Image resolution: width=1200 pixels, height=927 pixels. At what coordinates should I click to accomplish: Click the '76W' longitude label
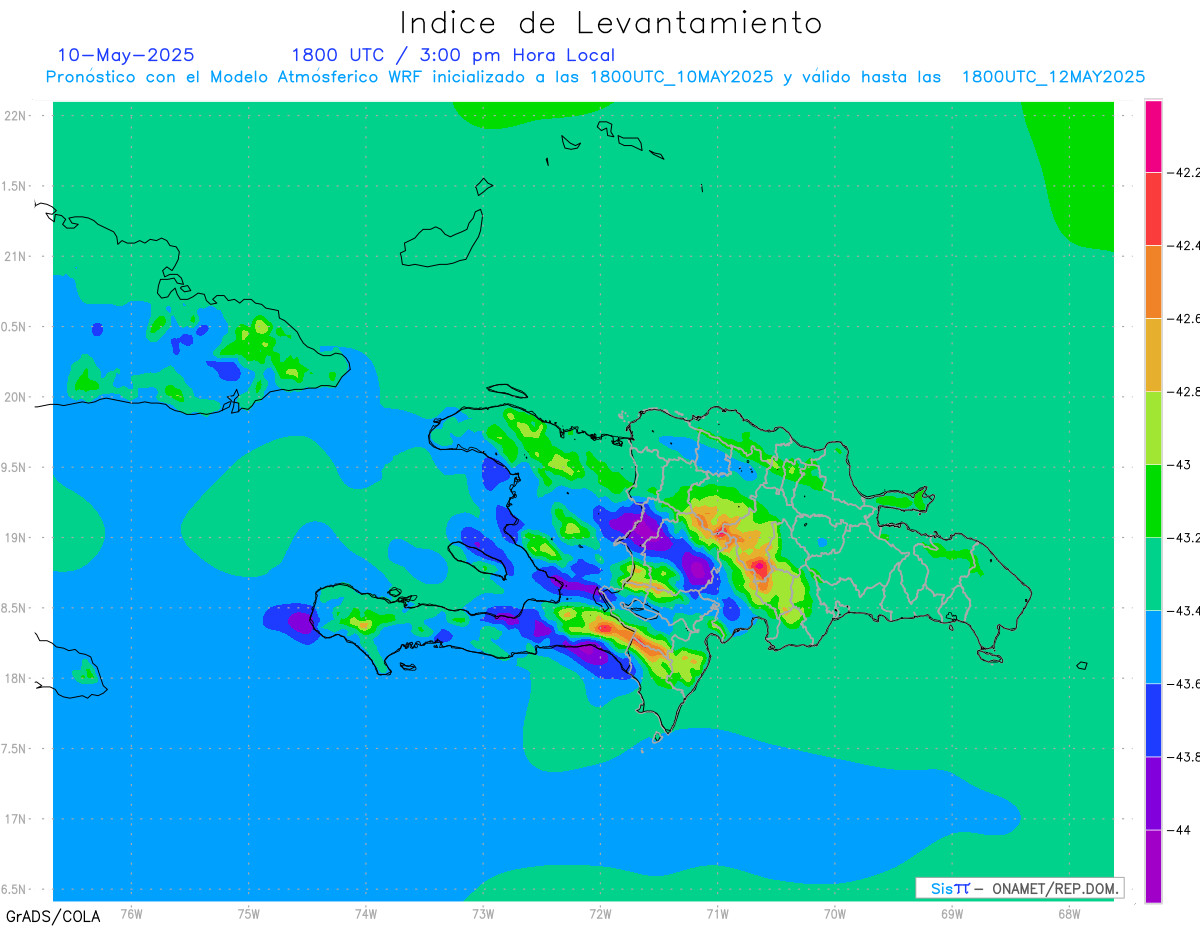pos(131,913)
